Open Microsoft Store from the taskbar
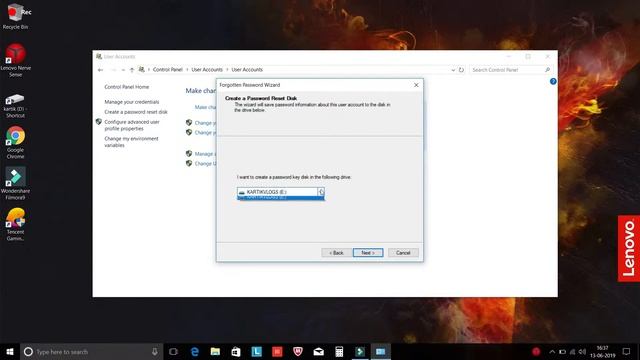The image size is (640, 360). [236, 351]
